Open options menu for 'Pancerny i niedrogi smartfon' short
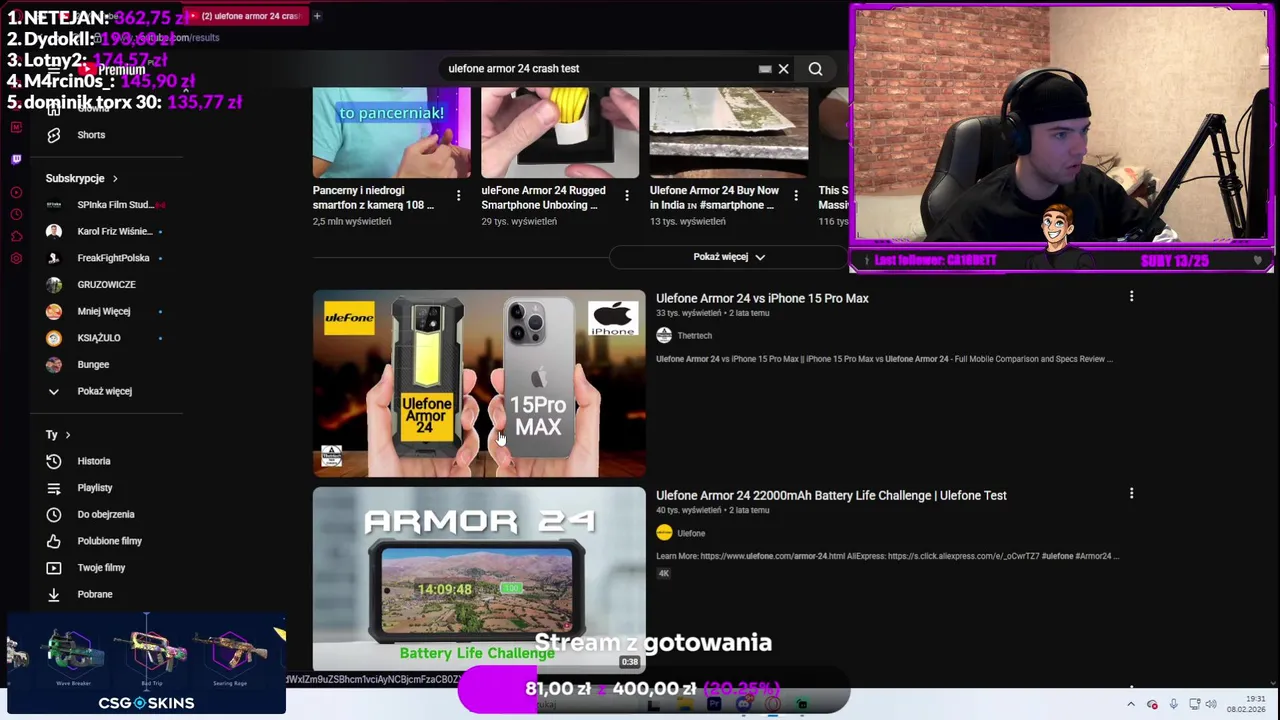The image size is (1280, 720). tap(458, 195)
